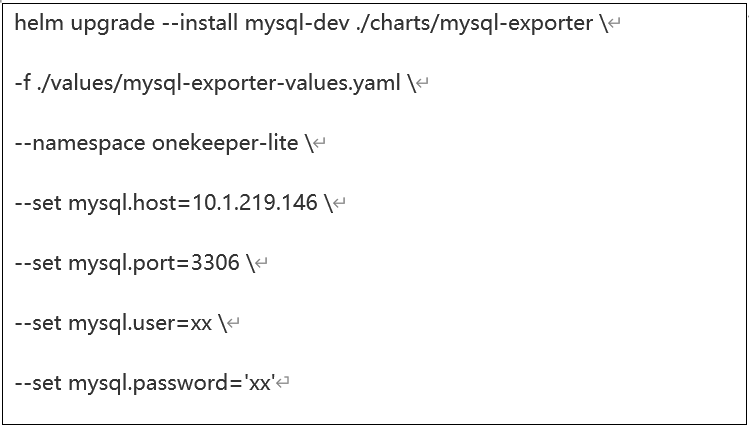Click the "onekeeper-lite" namespace value
The width and height of the screenshot is (749, 425).
pos(225,144)
